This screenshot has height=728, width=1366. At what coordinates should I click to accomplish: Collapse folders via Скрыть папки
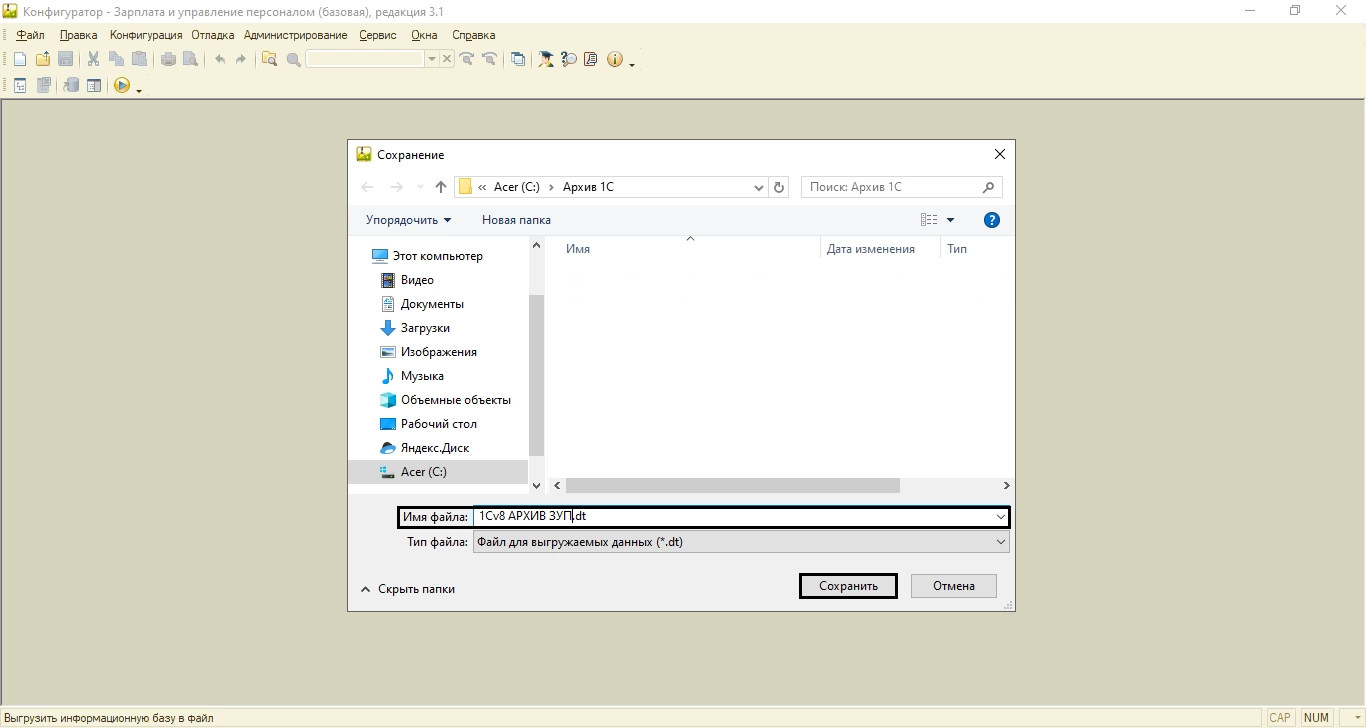408,589
